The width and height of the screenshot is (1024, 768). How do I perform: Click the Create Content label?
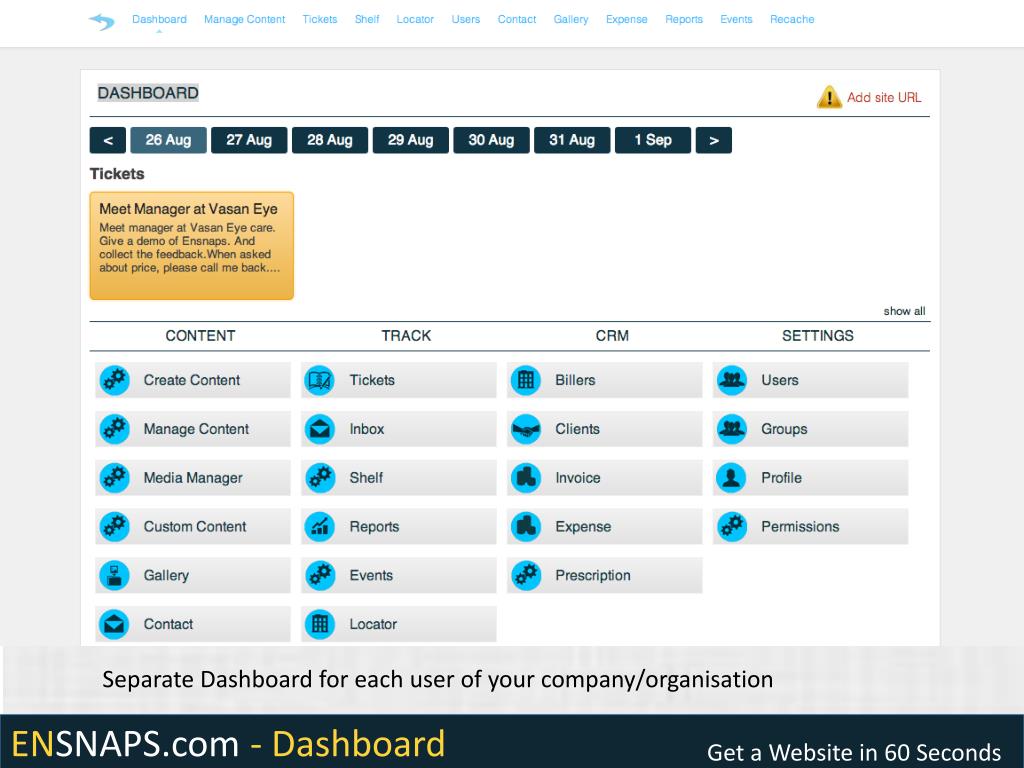tap(191, 380)
